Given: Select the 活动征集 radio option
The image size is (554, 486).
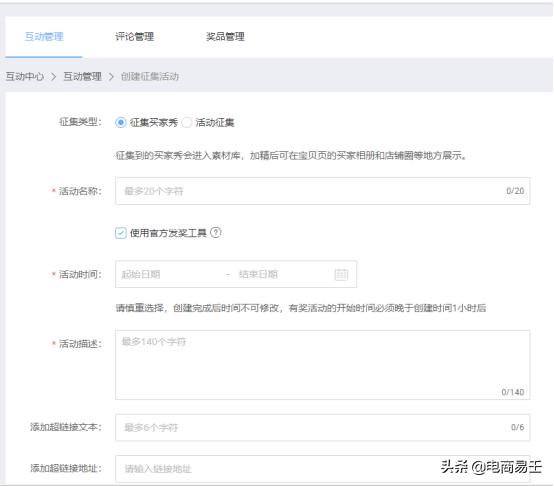Looking at the screenshot, I should point(187,123).
